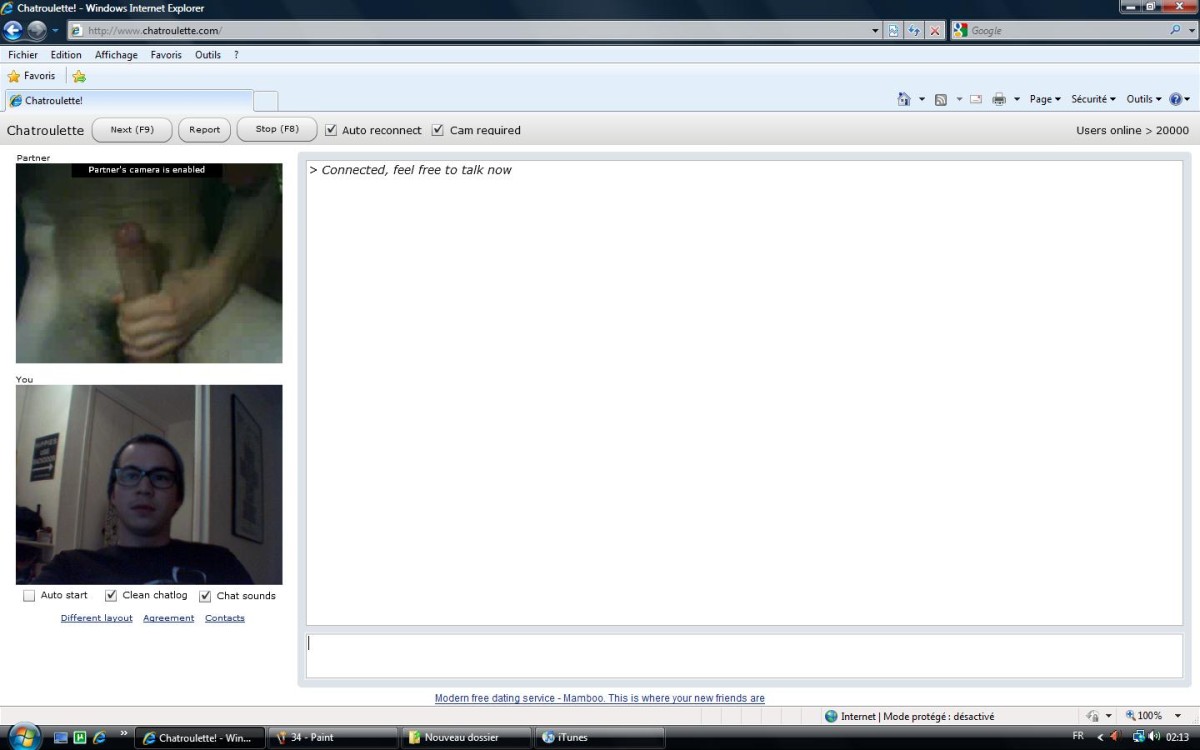This screenshot has height=750, width=1200.
Task: Click the green quick launch icon
Action: [80, 738]
